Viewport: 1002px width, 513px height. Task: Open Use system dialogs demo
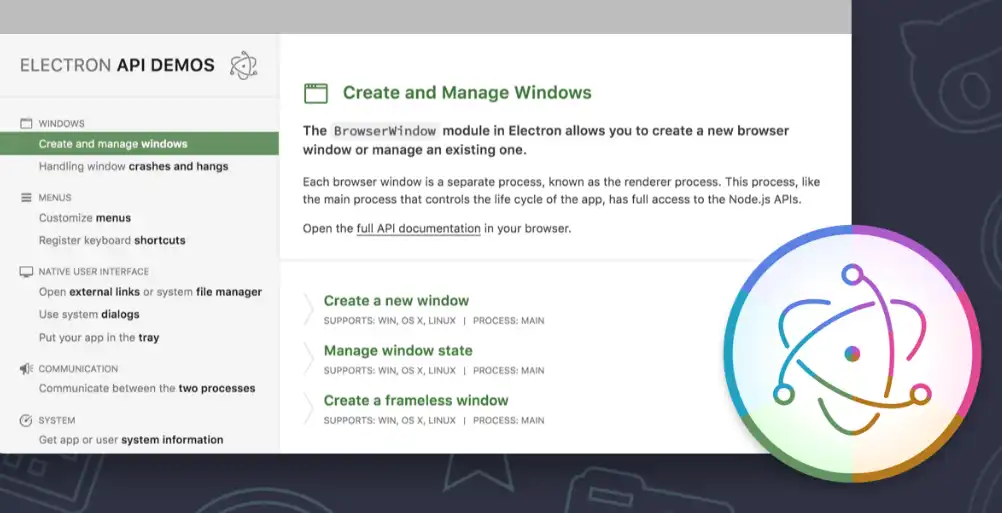point(89,314)
